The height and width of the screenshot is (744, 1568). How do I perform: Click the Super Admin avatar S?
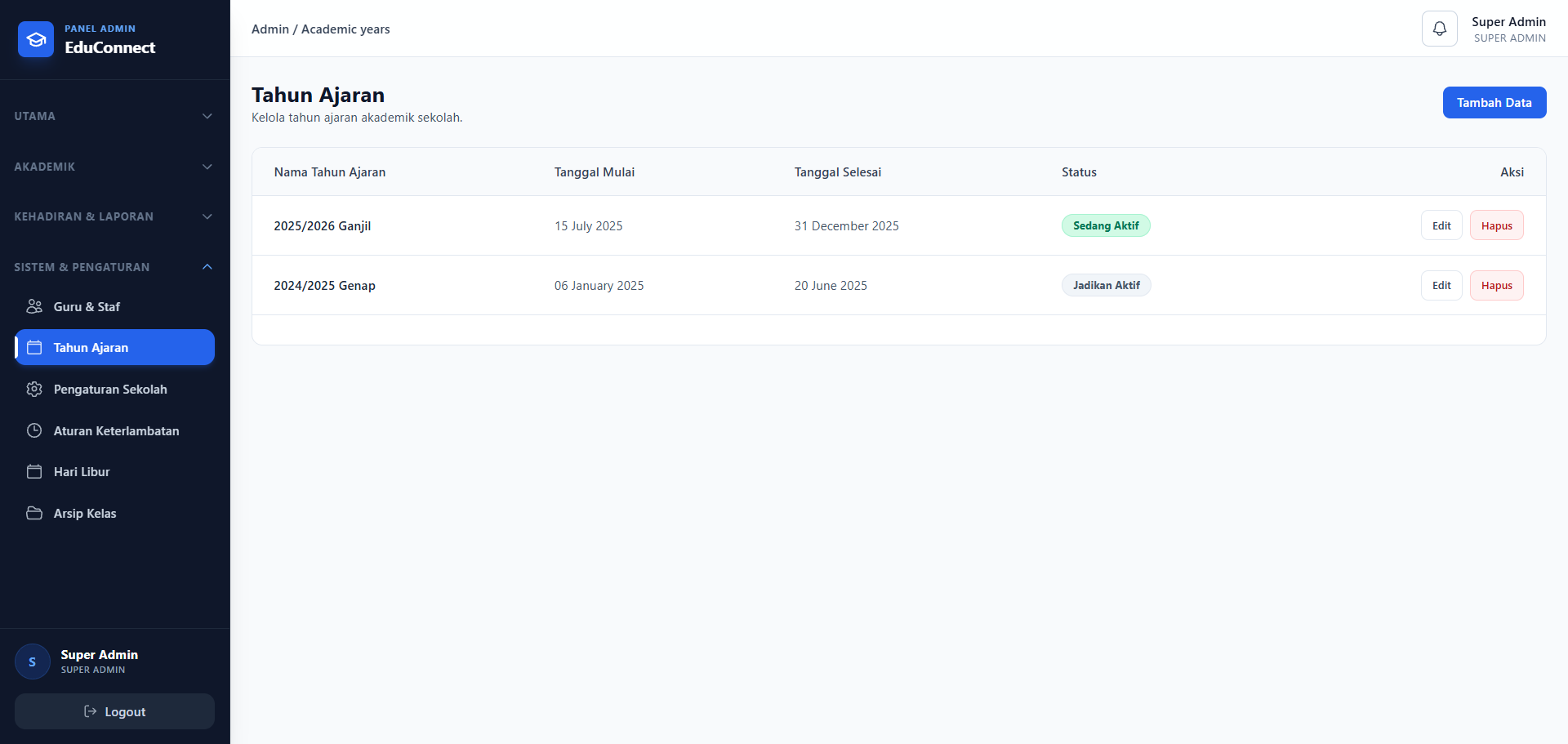point(33,662)
